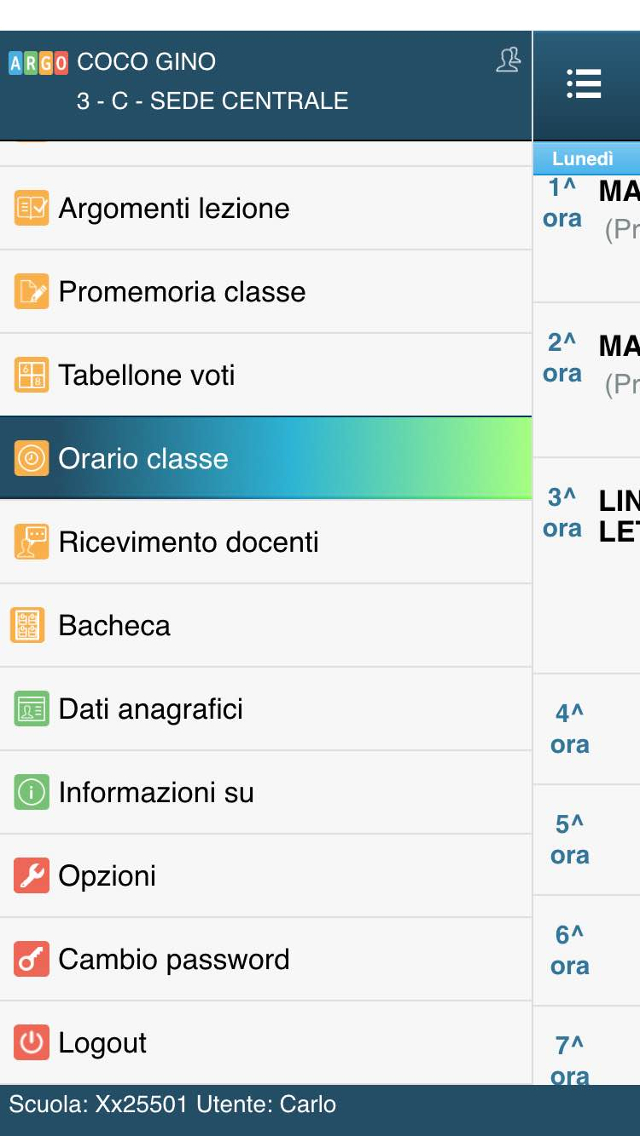The image size is (640, 1136).
Task: Click the Logout label
Action: click(102, 1043)
